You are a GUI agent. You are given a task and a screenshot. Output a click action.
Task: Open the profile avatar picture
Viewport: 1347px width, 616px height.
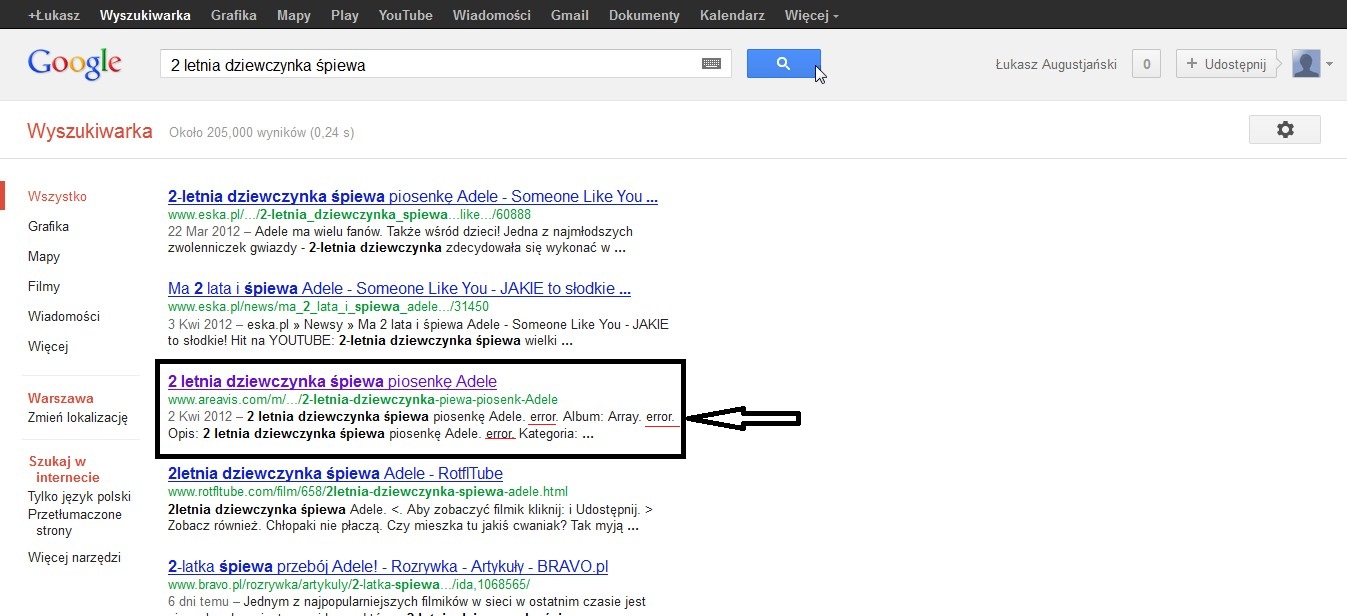(1306, 64)
